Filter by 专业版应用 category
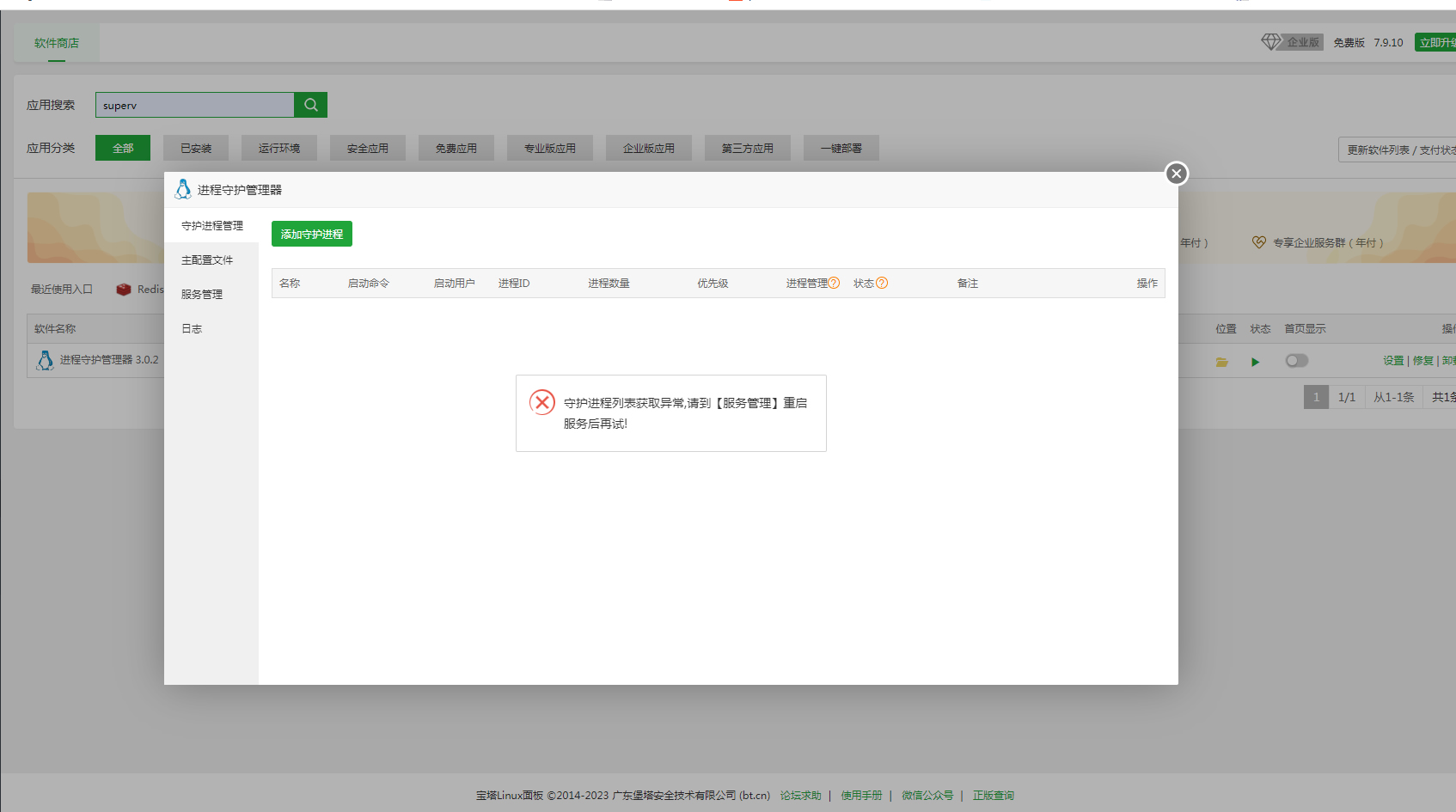The image size is (1456, 812). (x=550, y=148)
